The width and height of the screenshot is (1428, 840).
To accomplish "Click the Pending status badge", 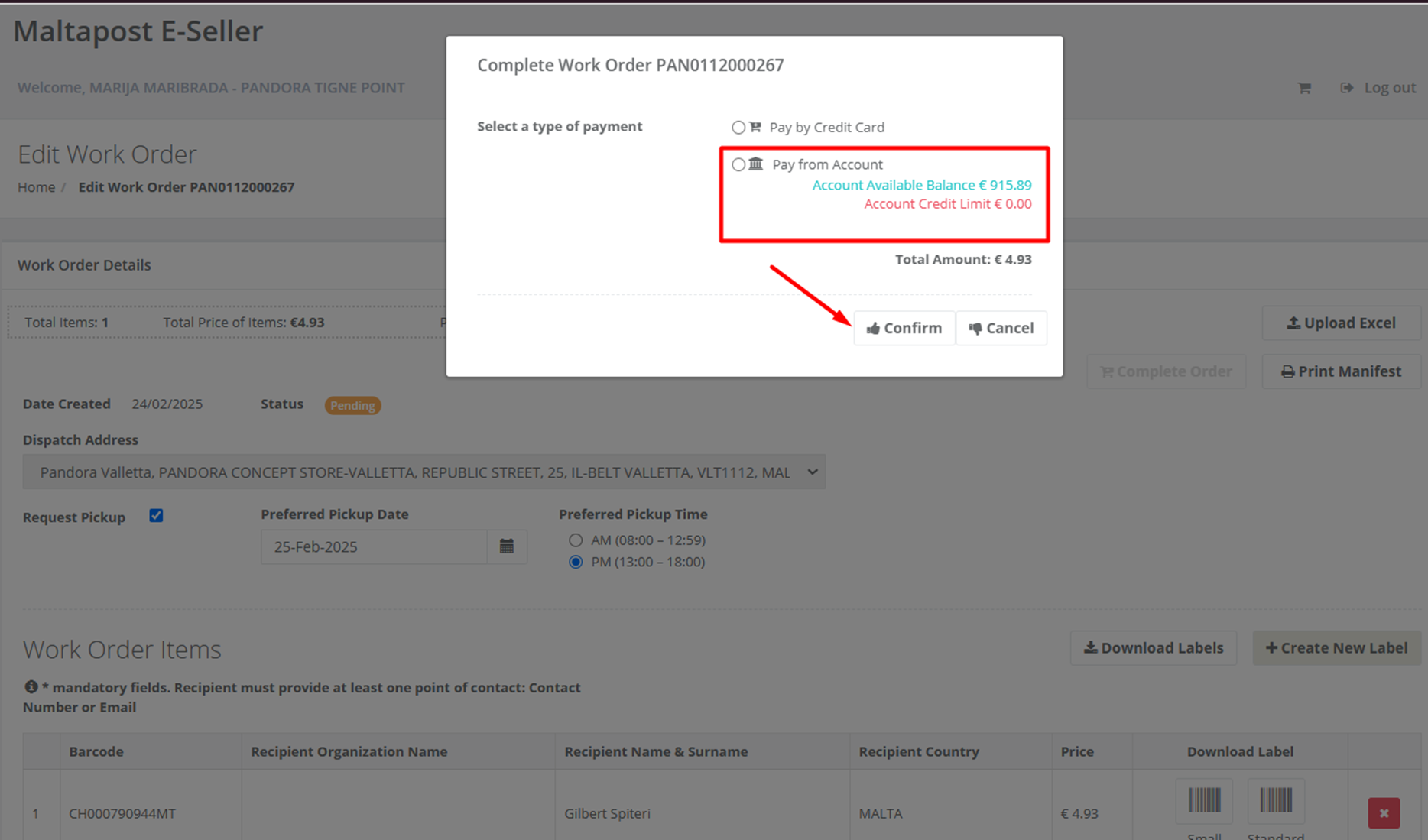I will click(352, 405).
